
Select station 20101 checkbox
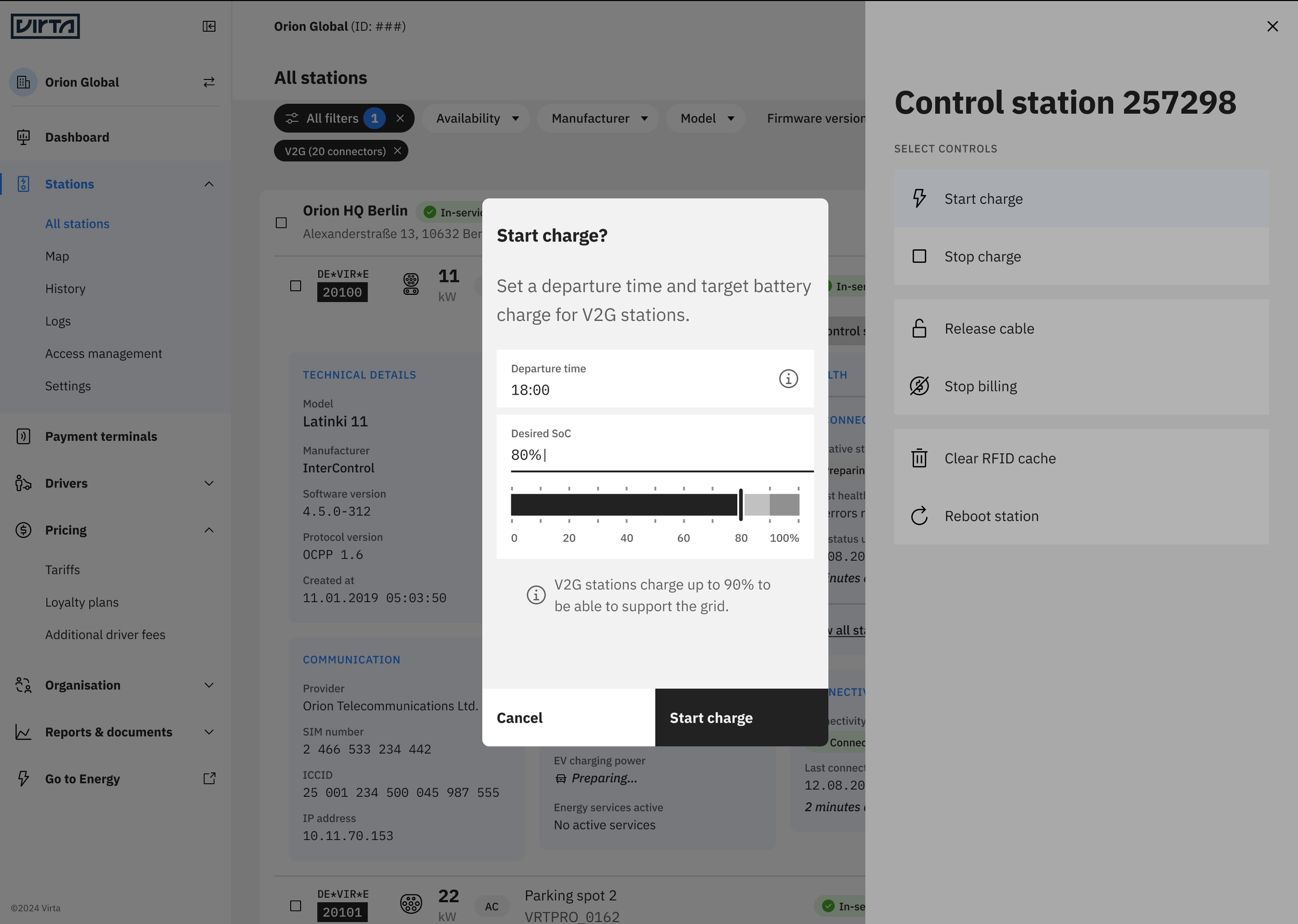pos(295,906)
